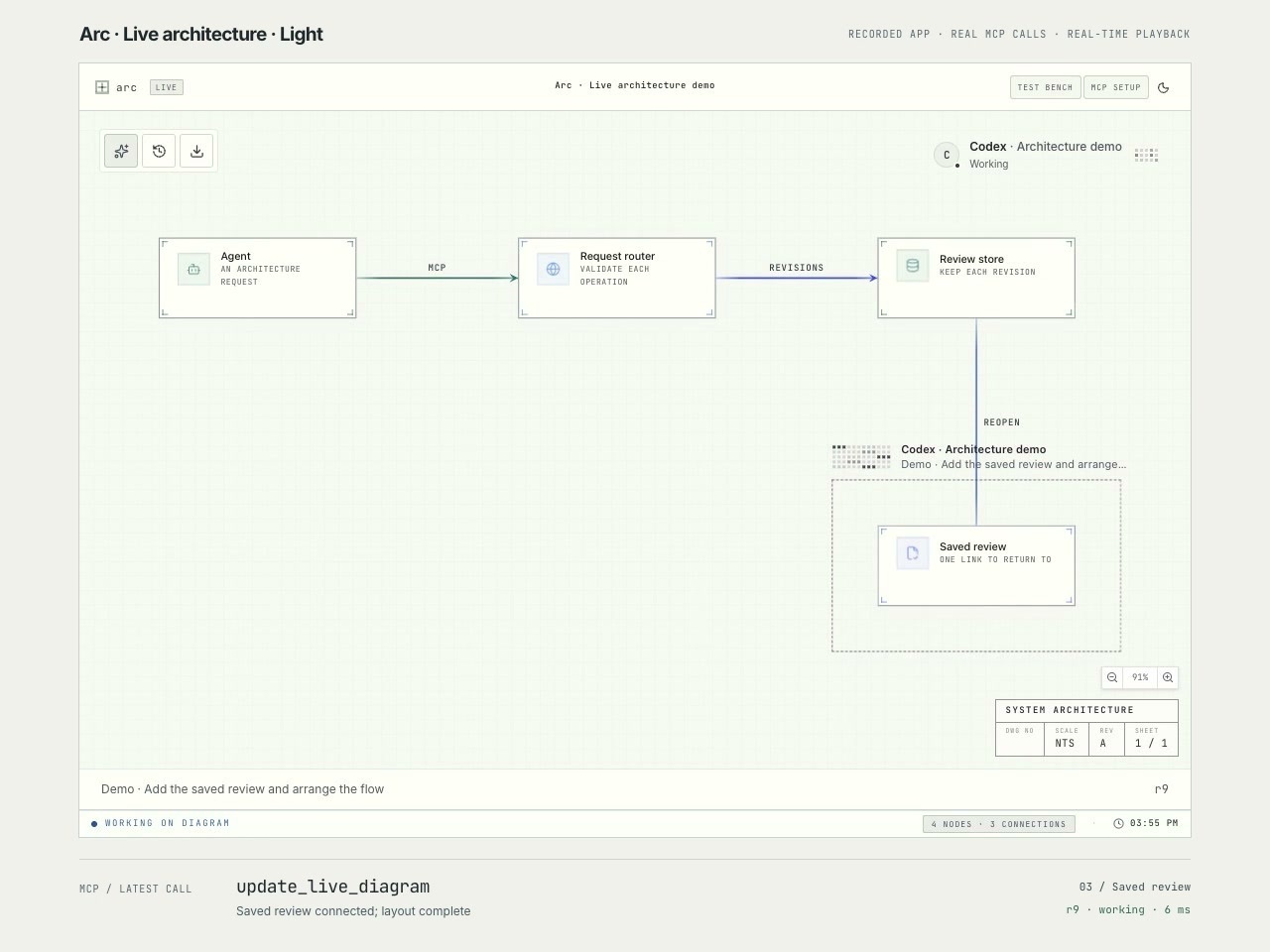The height and width of the screenshot is (952, 1270).
Task: Click the 4 NODES · 3 CONNECTIONS badge
Action: (999, 824)
